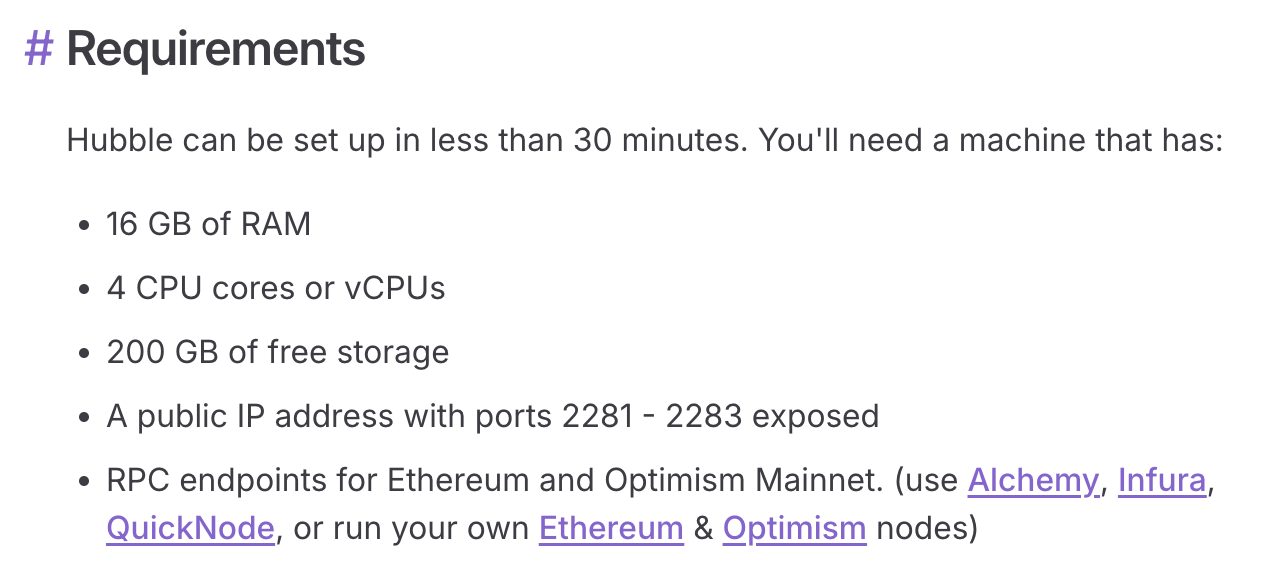Viewport: 1278px width, 572px height.
Task: Click the bullet dot before "16 GB of RAM"
Action: (85, 226)
